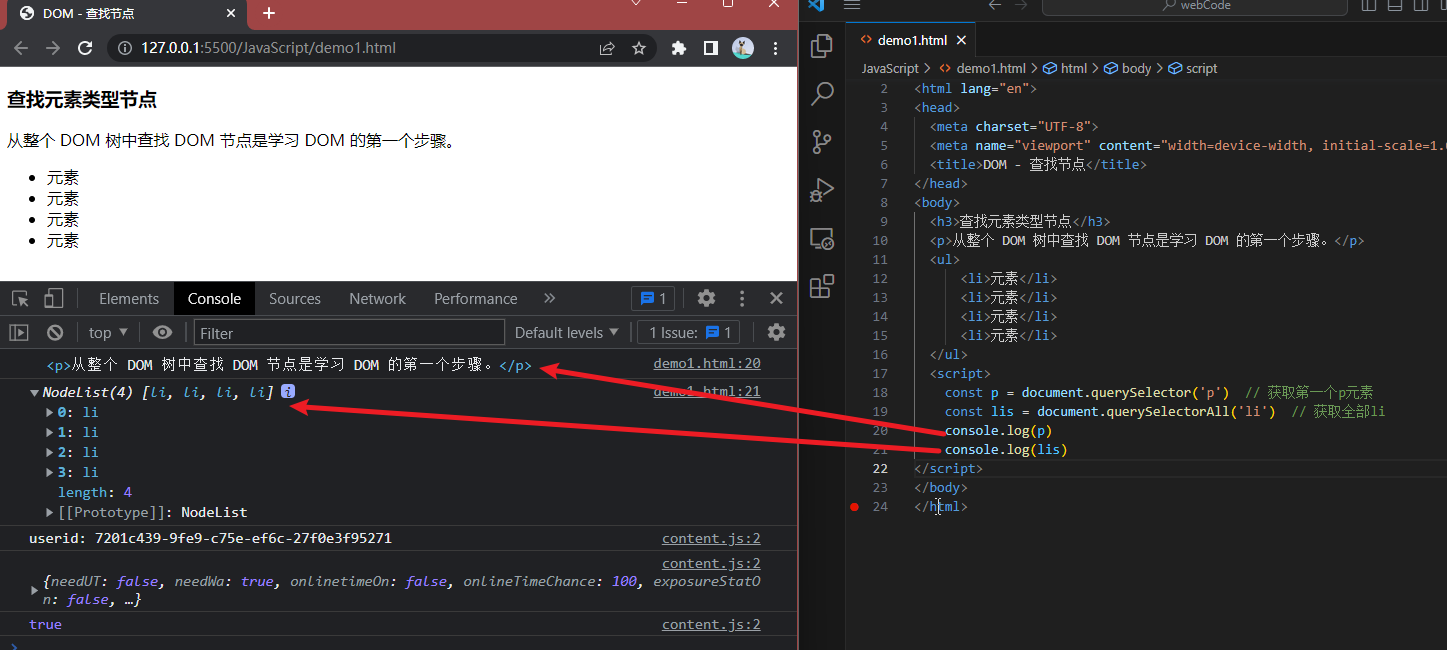Screen dimensions: 1447x650
Task: Open the Source Control view
Action: click(822, 142)
